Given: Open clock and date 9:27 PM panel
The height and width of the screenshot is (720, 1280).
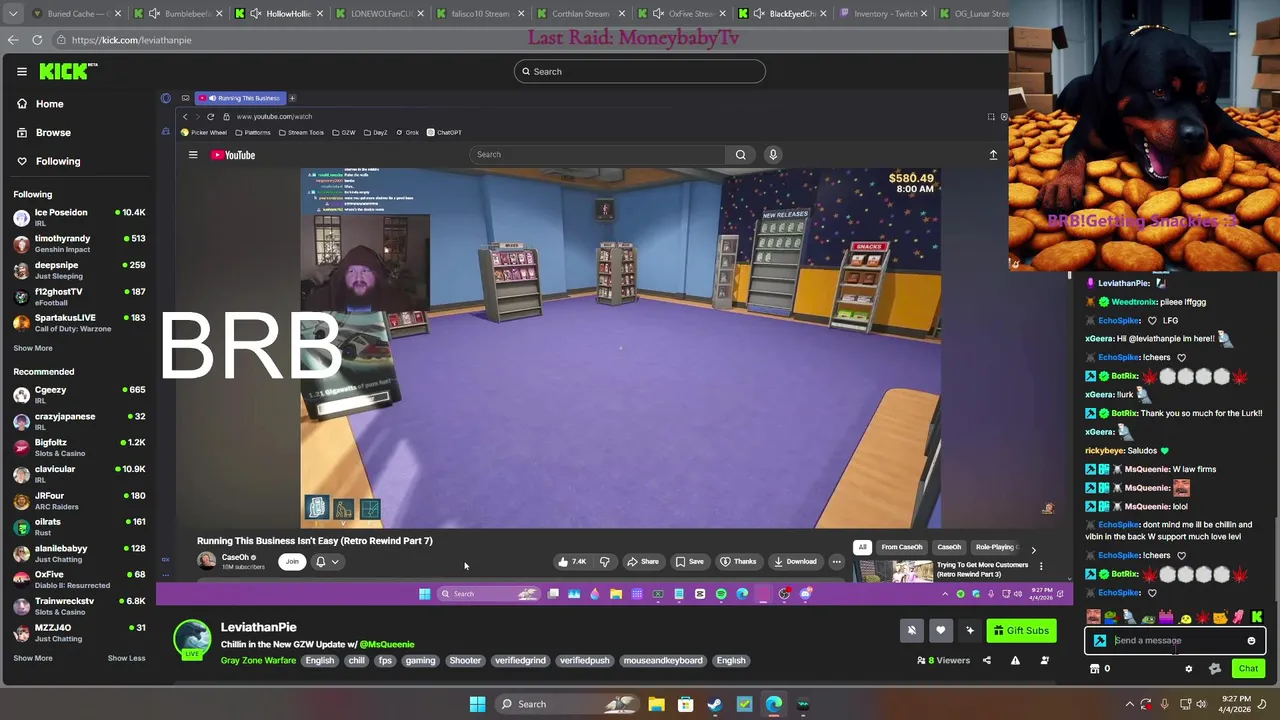Looking at the screenshot, I should [1236, 704].
